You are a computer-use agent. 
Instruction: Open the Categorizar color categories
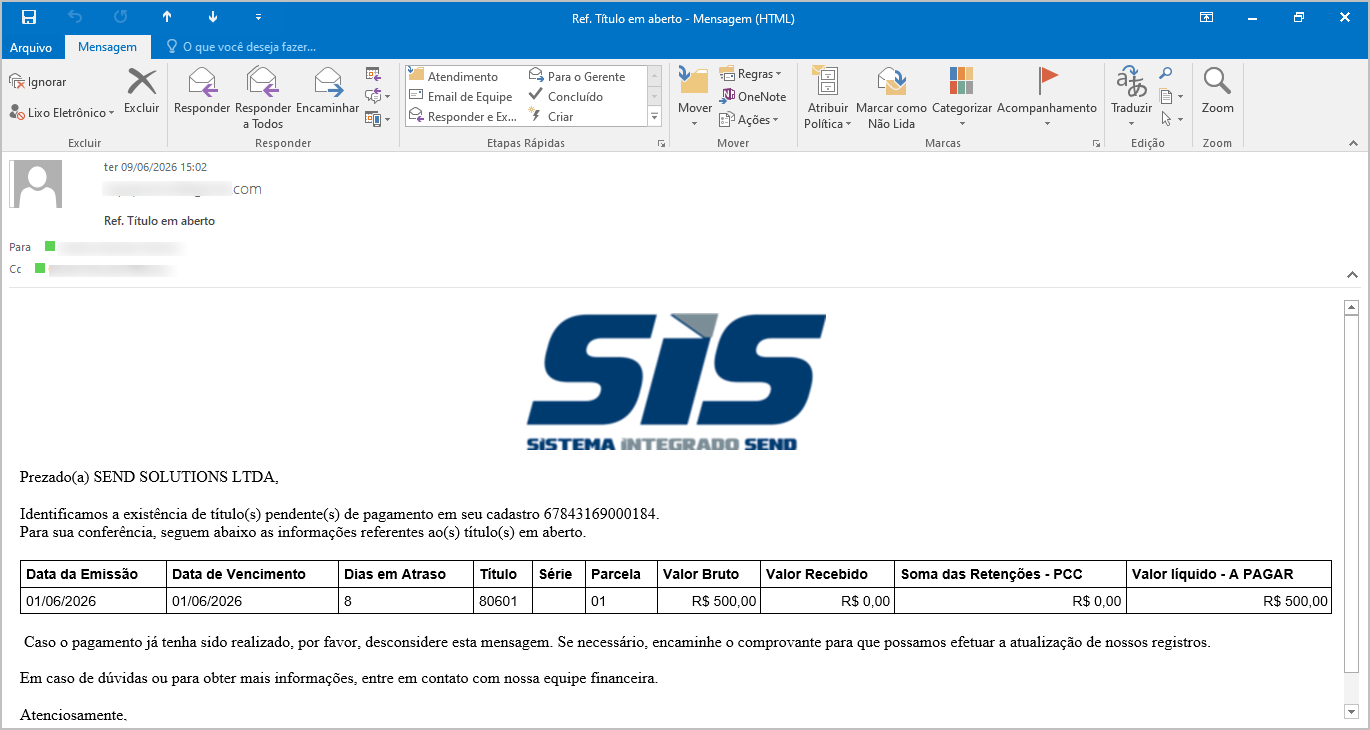[961, 97]
